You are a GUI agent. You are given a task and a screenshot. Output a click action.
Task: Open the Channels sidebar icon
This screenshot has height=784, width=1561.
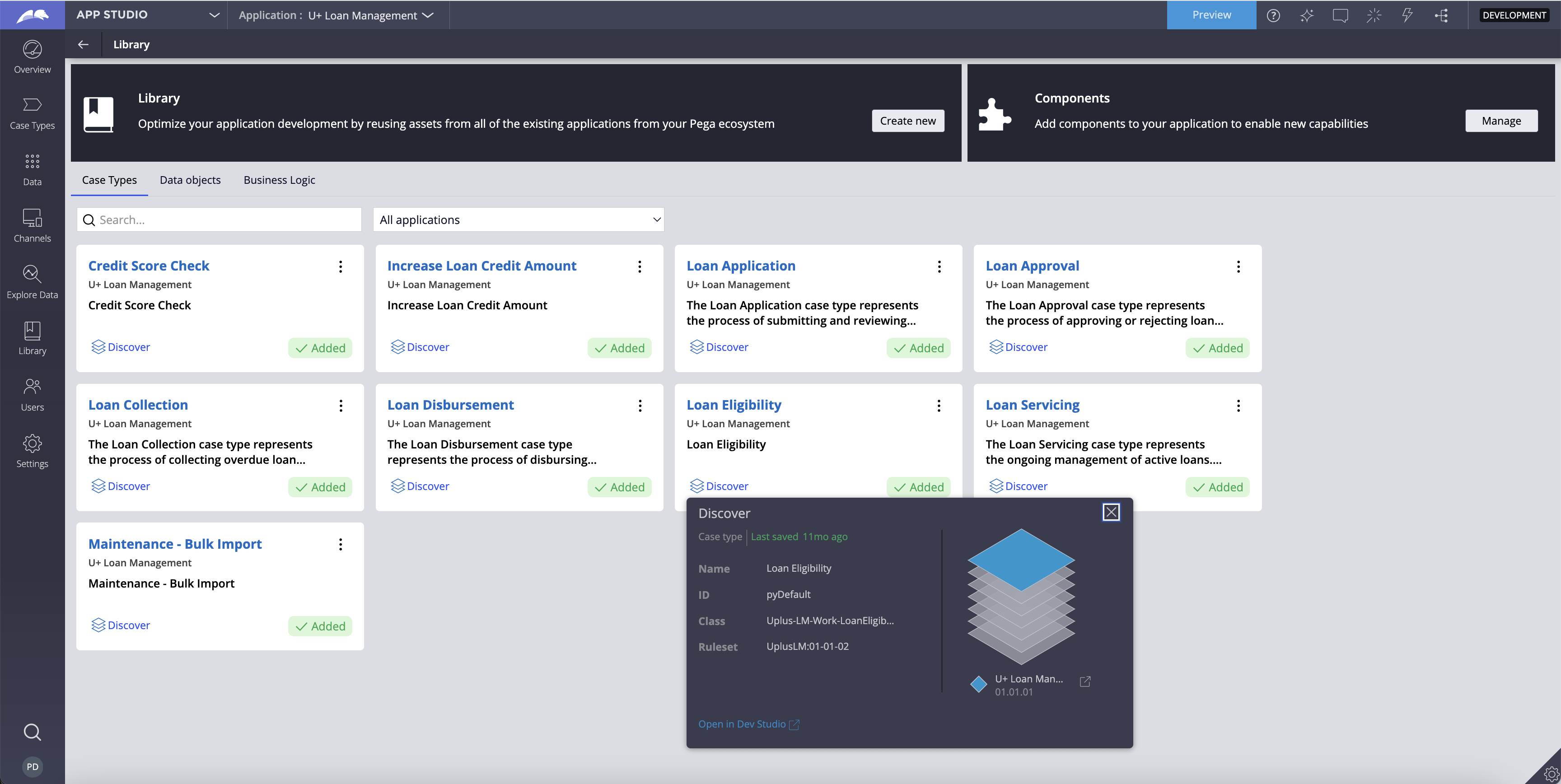[32, 225]
